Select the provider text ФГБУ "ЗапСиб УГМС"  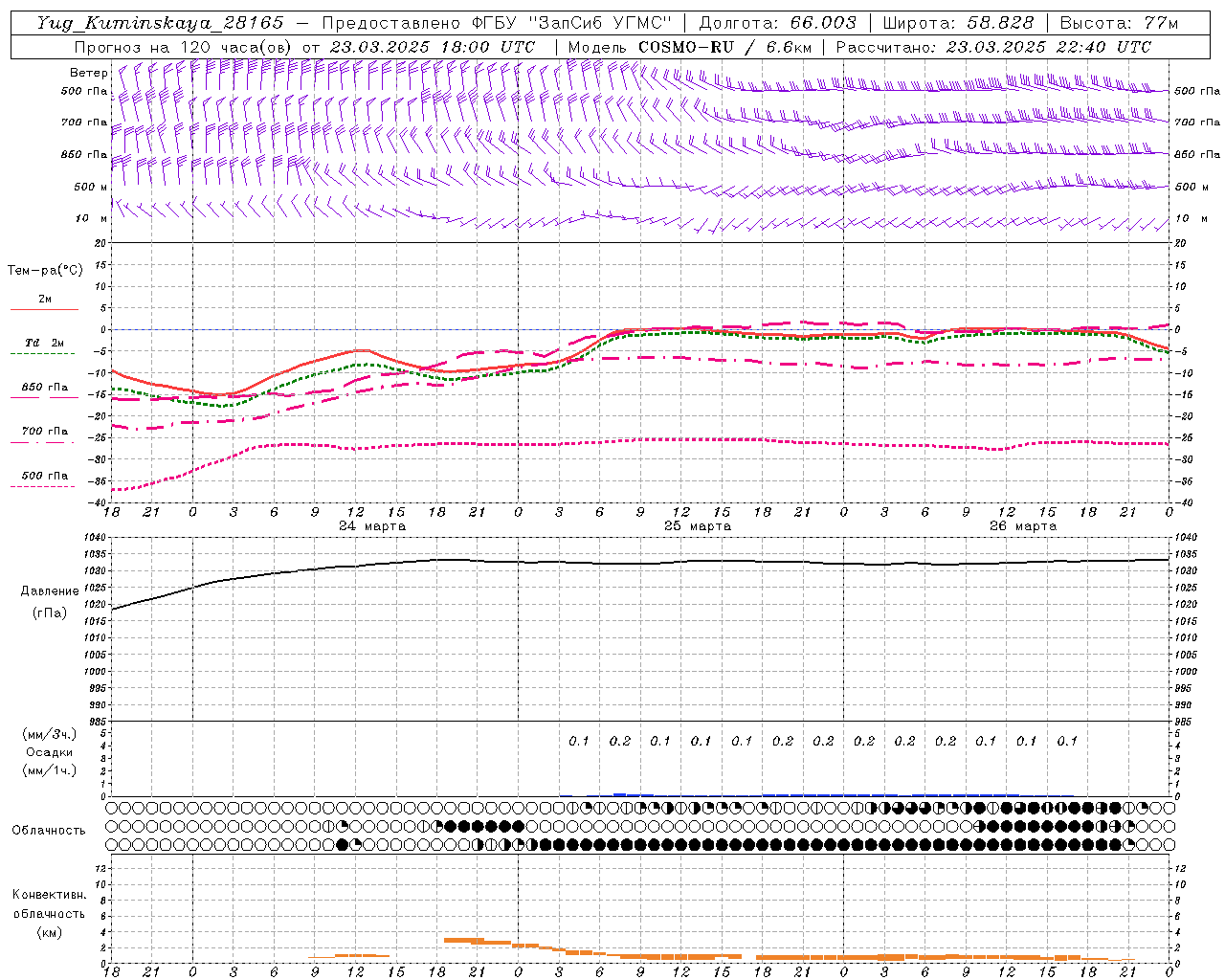pyautogui.click(x=572, y=23)
